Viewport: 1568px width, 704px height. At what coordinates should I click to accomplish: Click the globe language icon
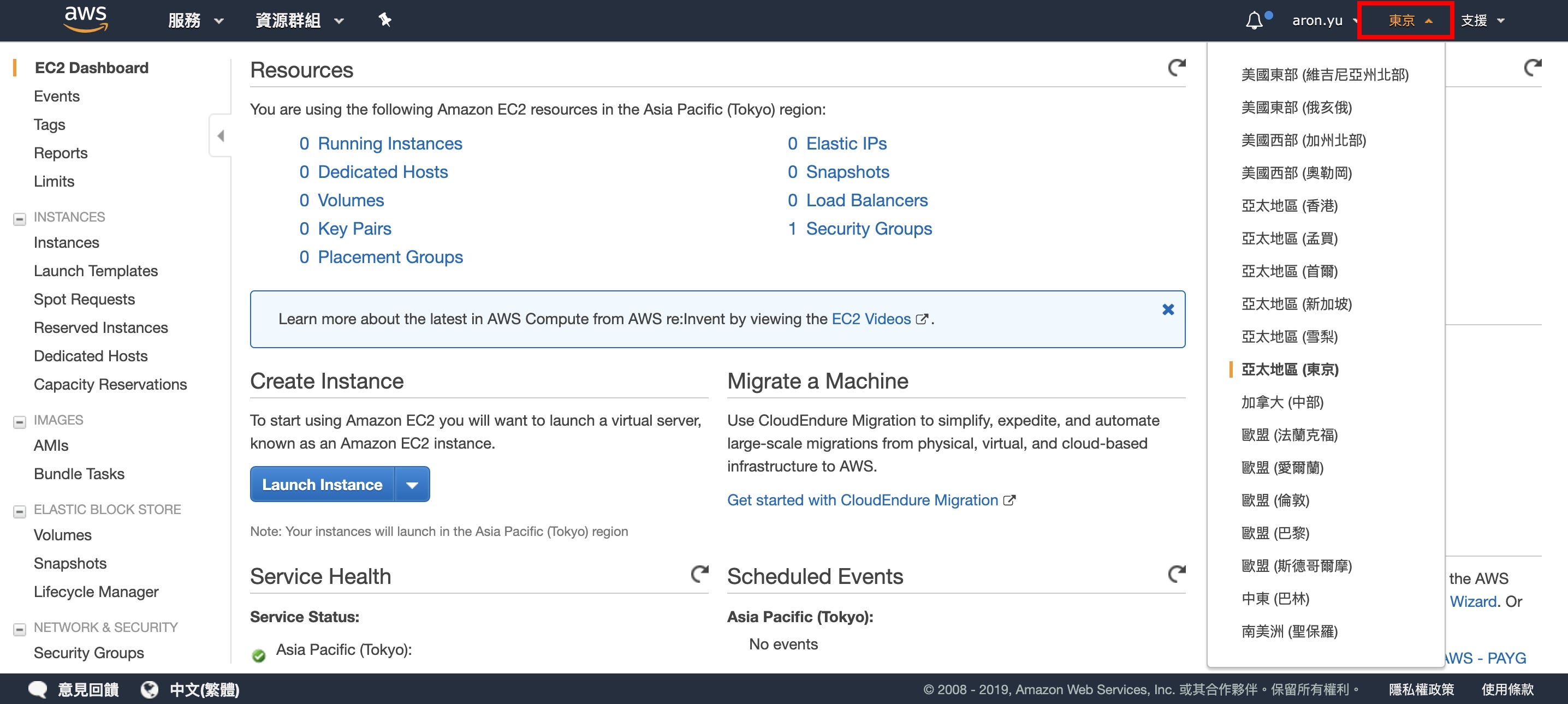[150, 689]
